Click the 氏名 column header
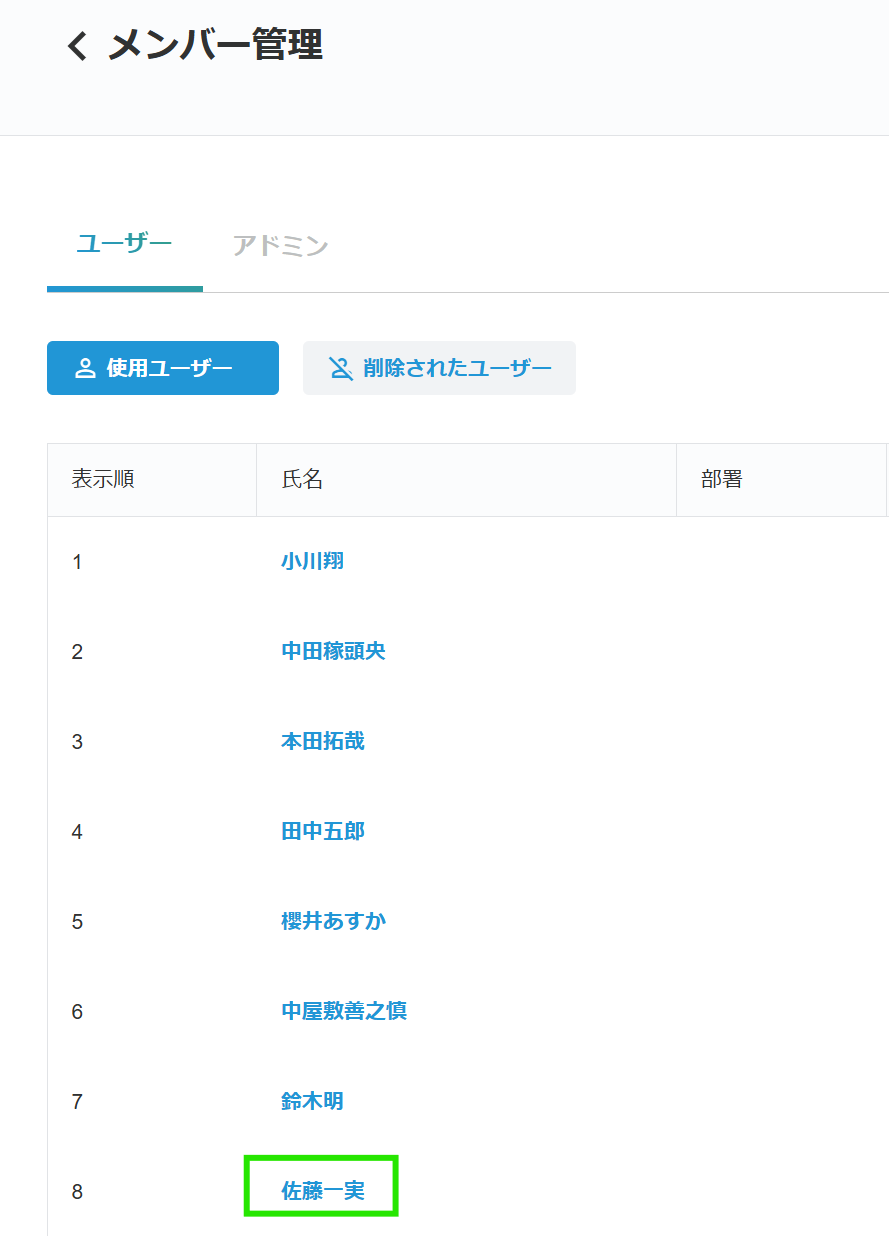This screenshot has width=889, height=1236. (x=299, y=479)
